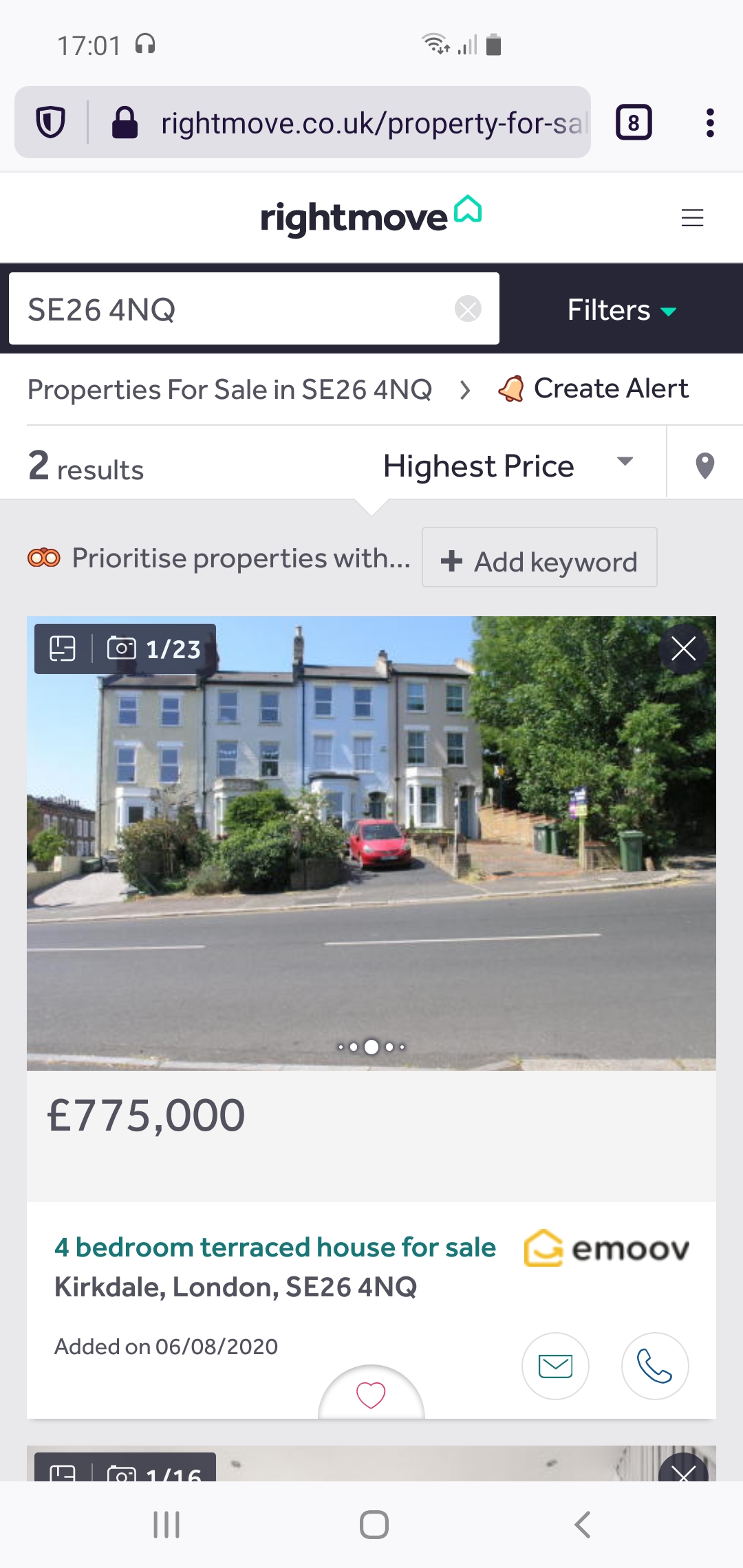The width and height of the screenshot is (743, 1568).
Task: Tap the SE26 4NQ search field
Action: [234, 309]
